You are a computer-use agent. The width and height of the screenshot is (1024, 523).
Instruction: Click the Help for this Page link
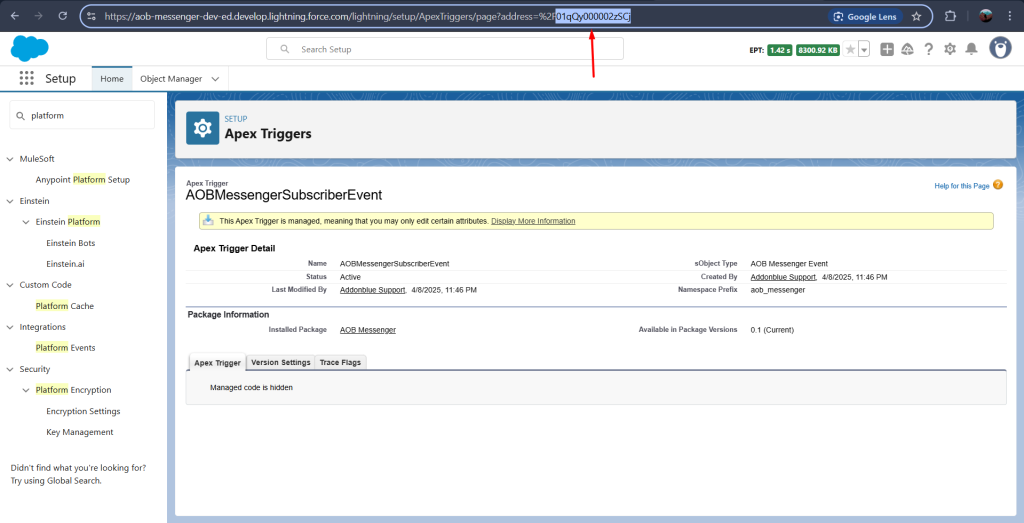[962, 186]
